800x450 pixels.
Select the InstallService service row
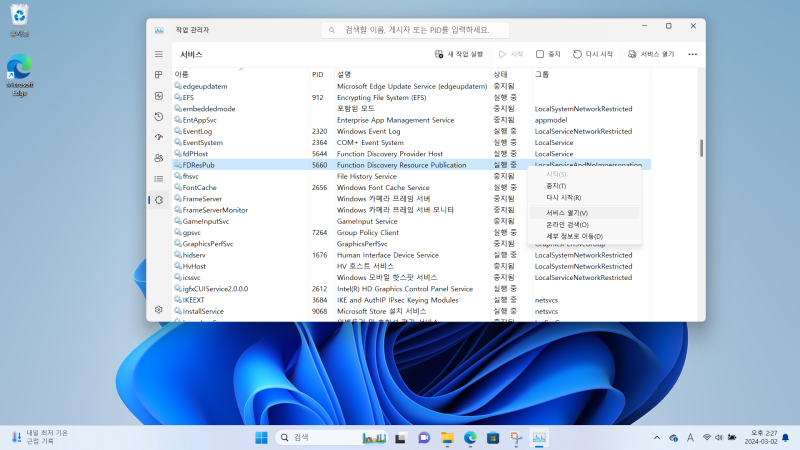click(411, 311)
